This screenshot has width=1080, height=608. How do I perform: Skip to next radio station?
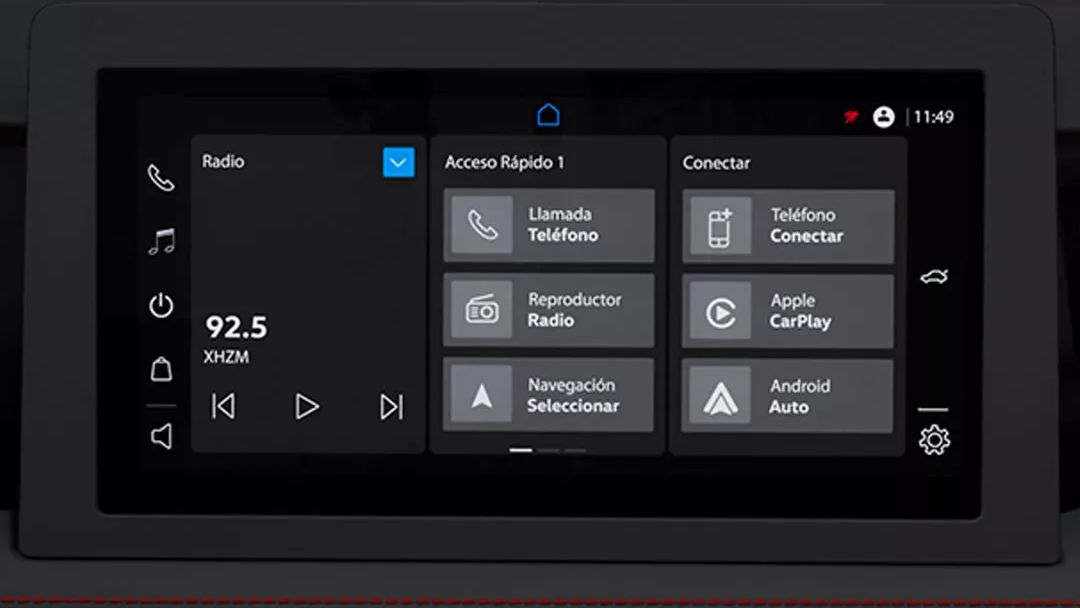coord(391,406)
